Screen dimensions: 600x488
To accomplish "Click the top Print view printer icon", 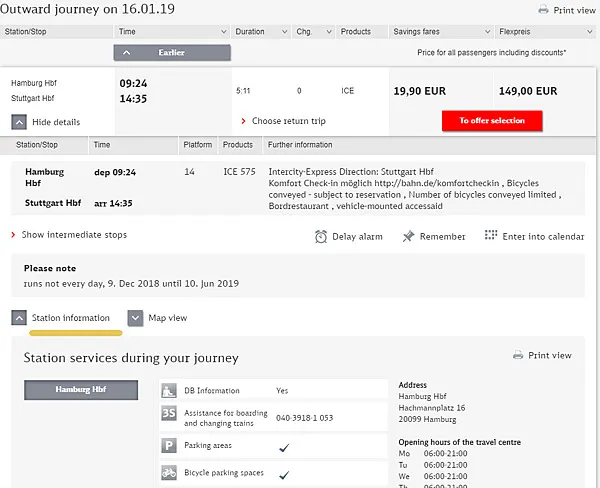I will point(543,10).
